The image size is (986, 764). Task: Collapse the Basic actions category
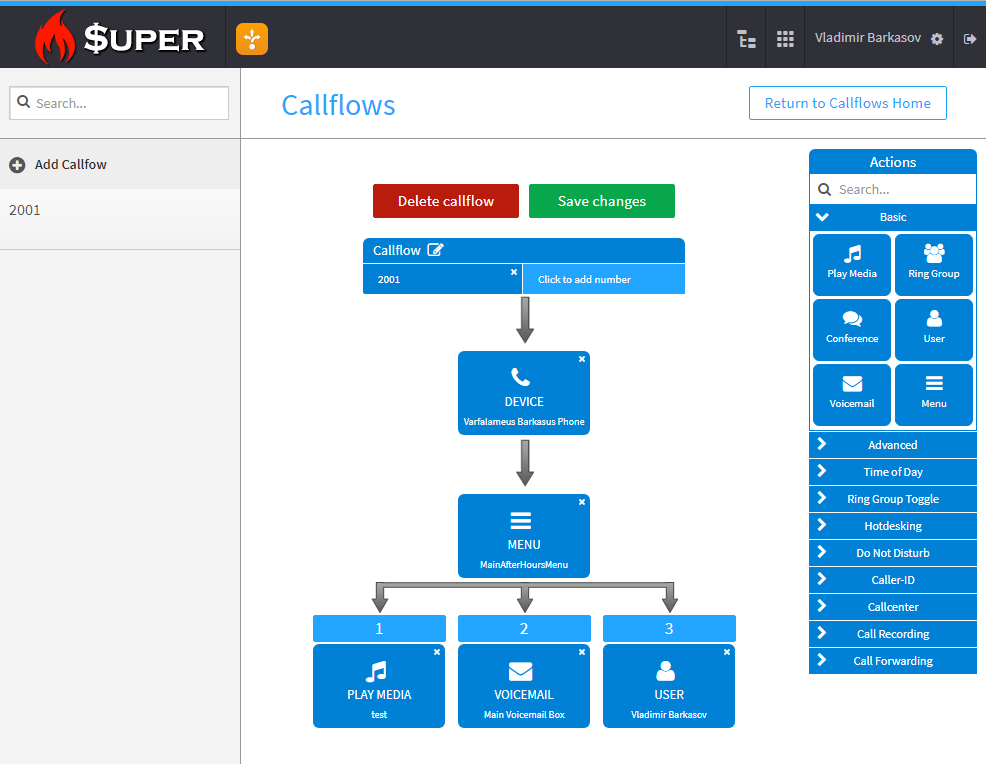(x=892, y=217)
